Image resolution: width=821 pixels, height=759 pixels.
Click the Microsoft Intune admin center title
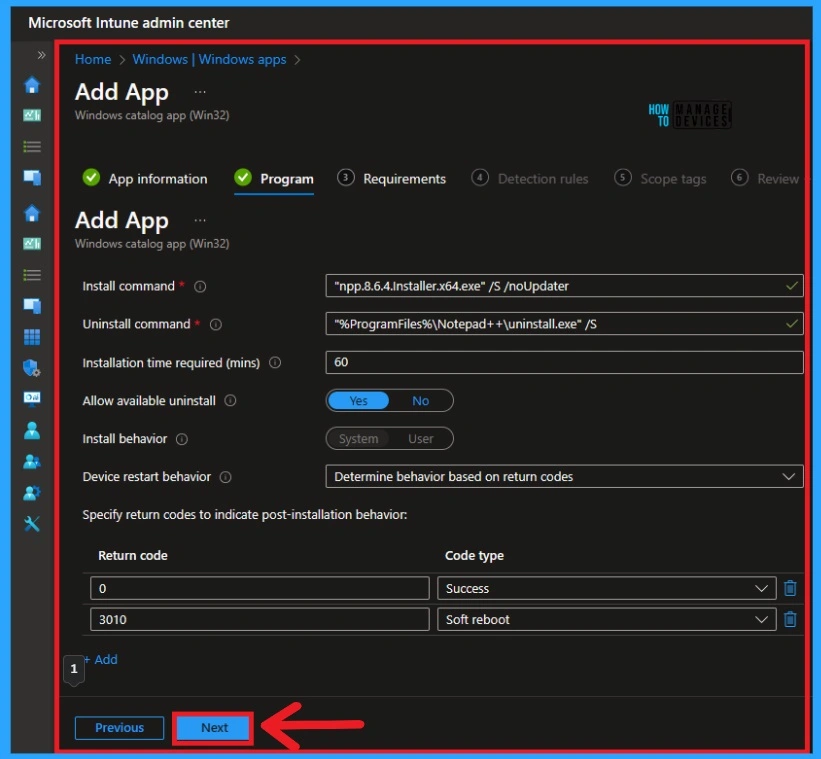129,23
